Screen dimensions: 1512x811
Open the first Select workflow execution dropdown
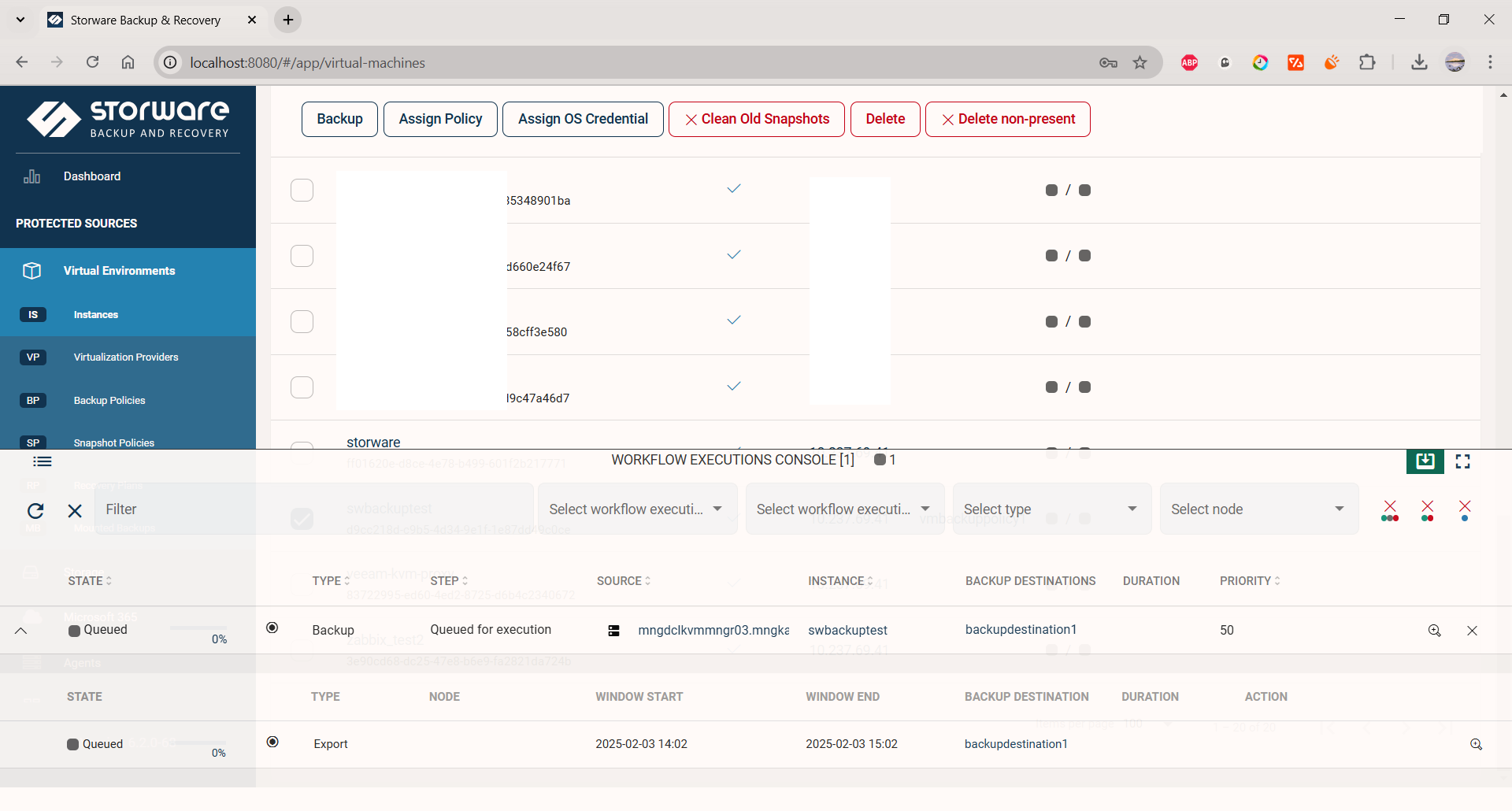pyautogui.click(x=637, y=509)
